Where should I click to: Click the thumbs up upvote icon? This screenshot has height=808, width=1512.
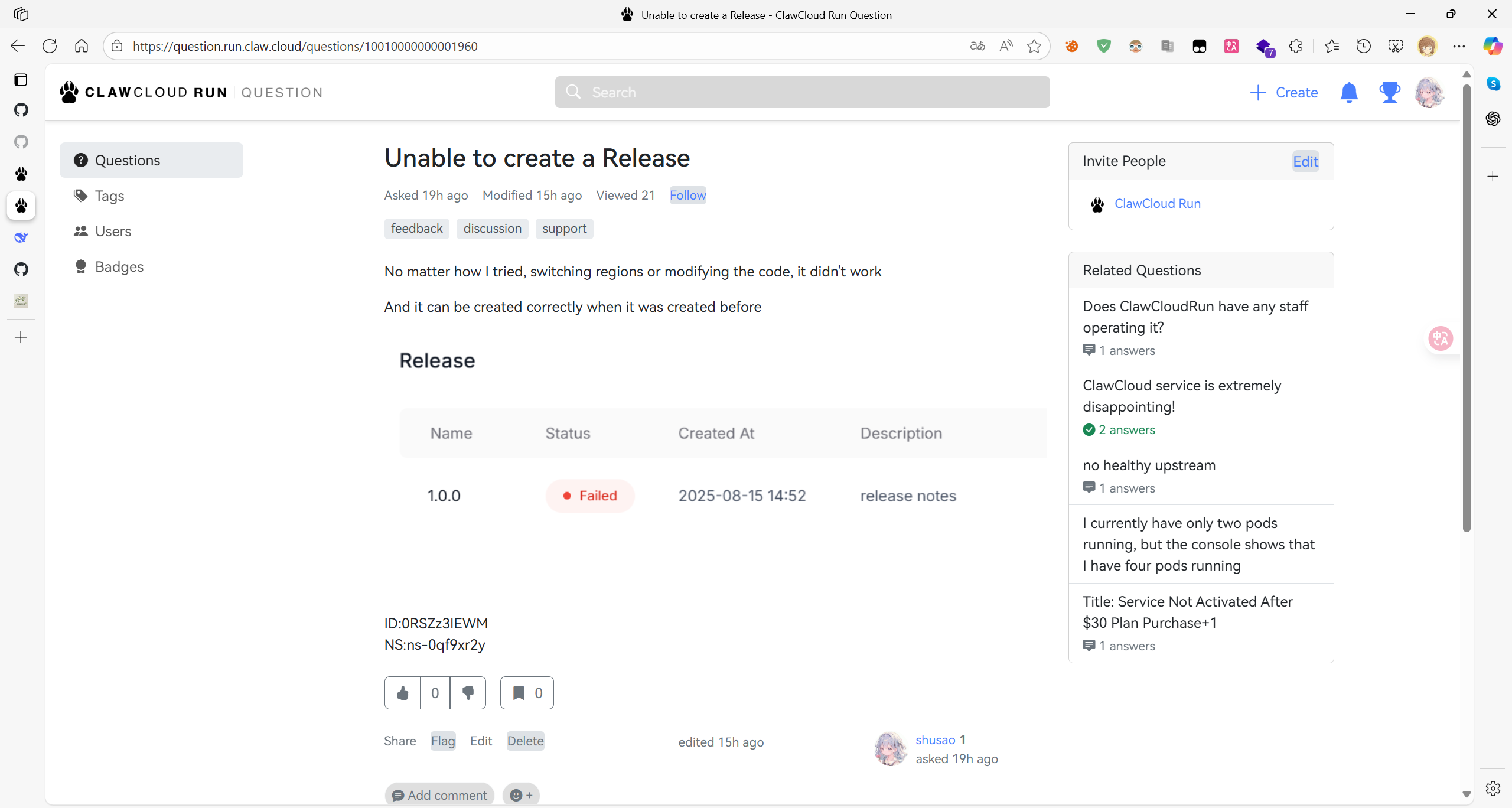pyautogui.click(x=402, y=693)
